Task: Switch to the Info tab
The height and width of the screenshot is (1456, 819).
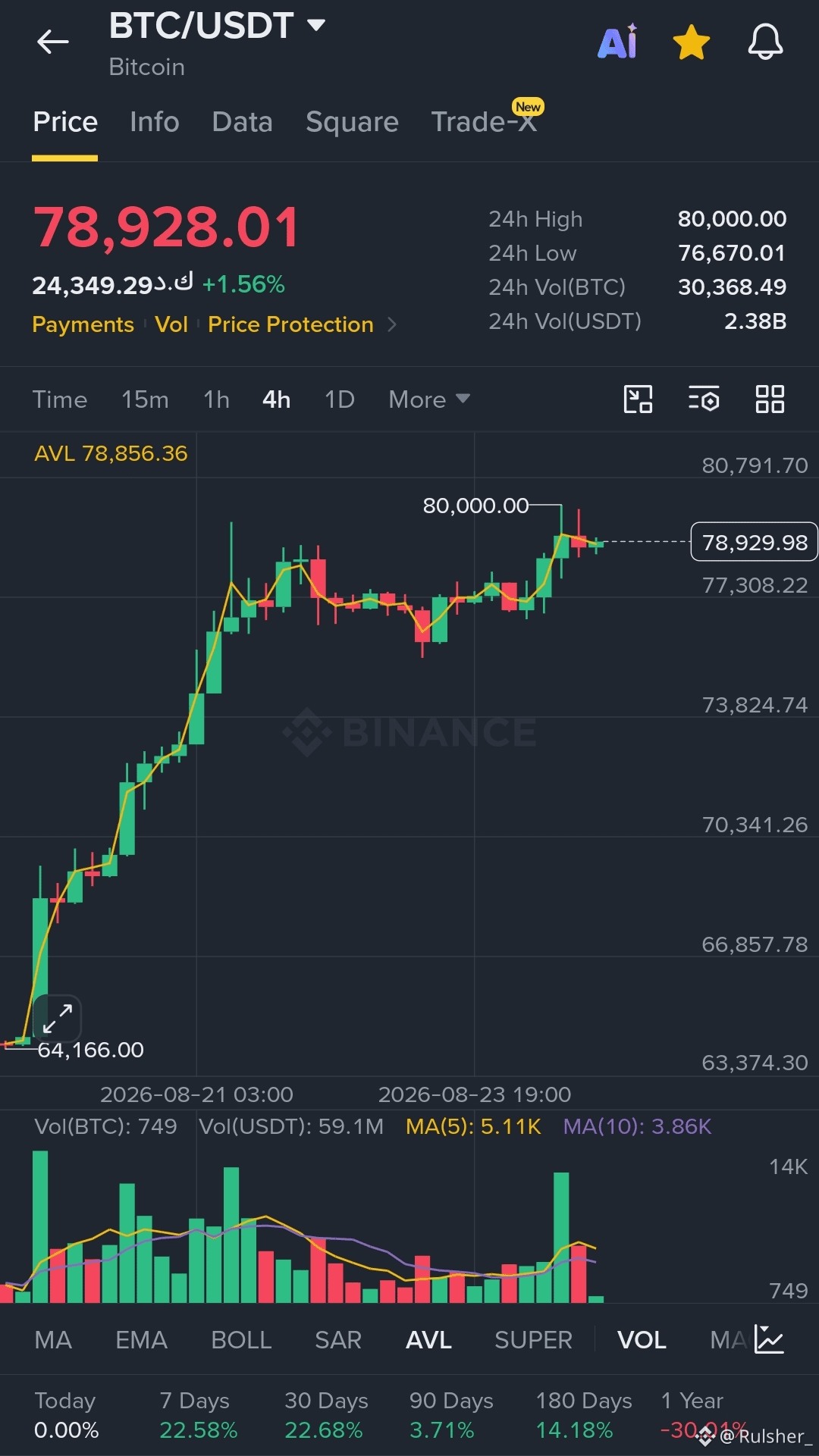Action: click(155, 122)
